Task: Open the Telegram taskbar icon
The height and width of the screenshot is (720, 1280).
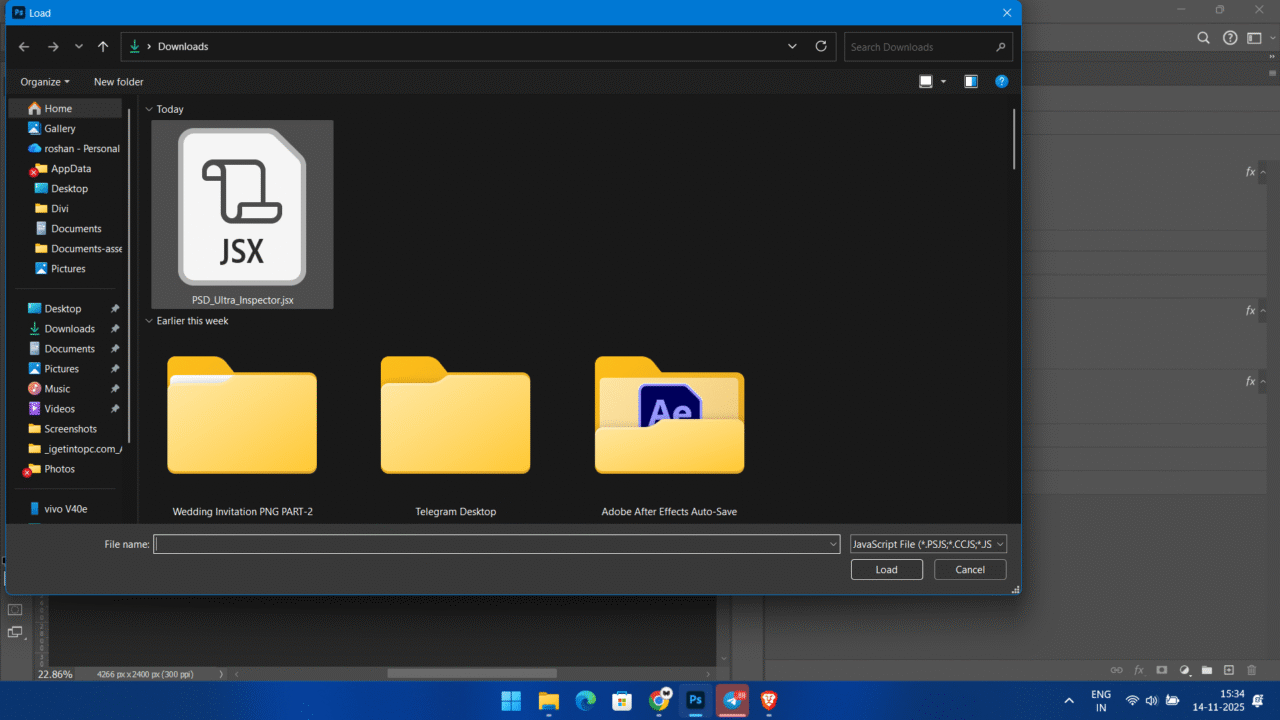Action: click(x=732, y=700)
